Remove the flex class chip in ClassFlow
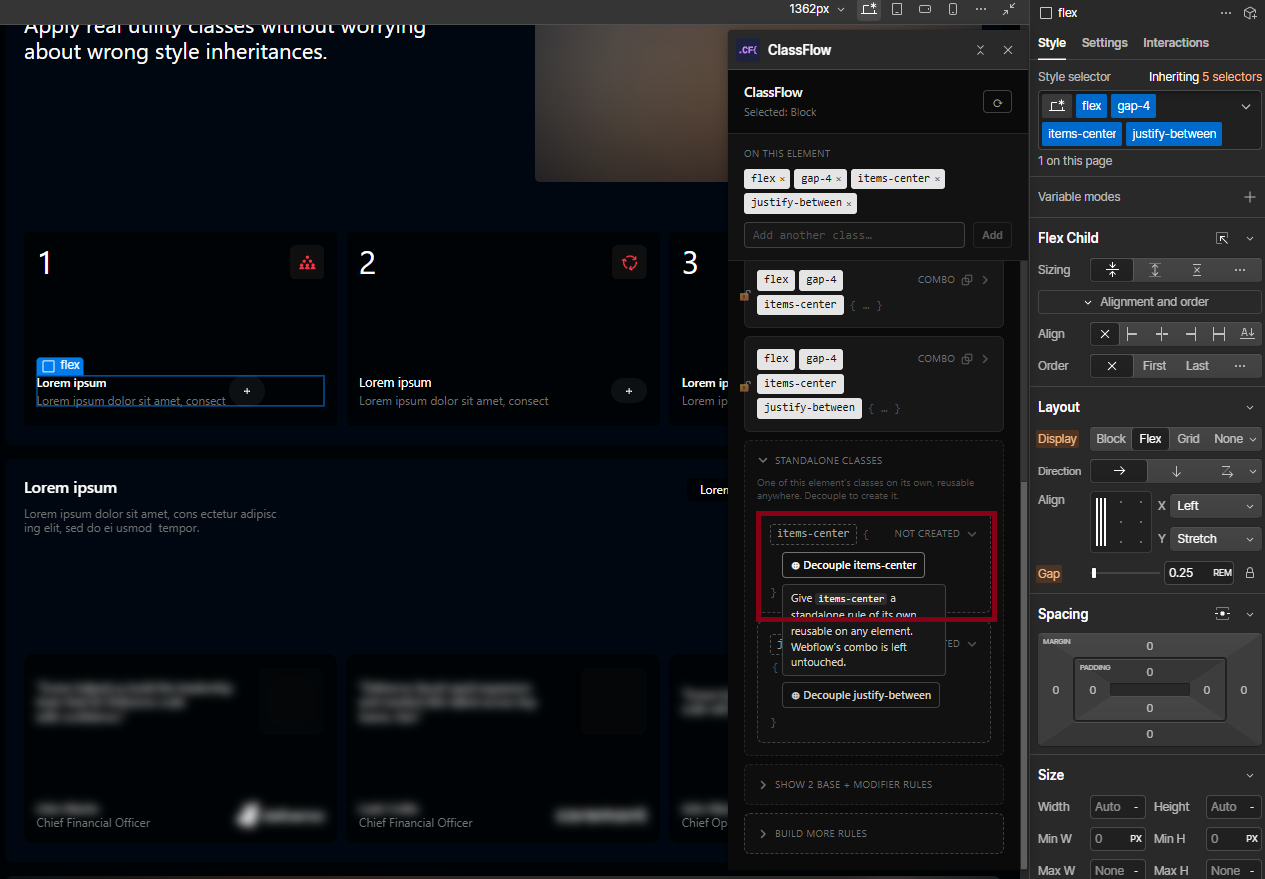The width and height of the screenshot is (1265, 879). [x=782, y=179]
